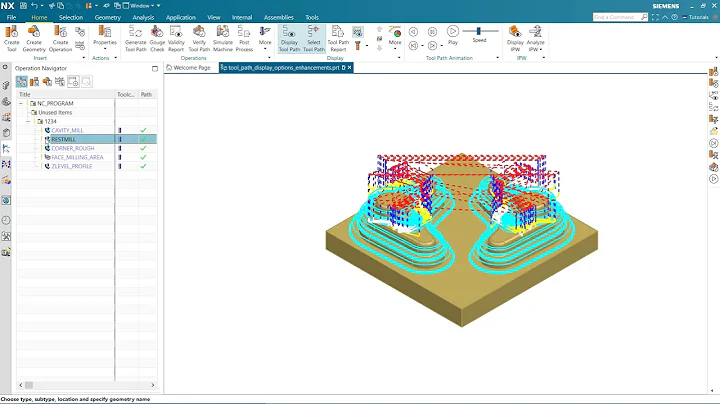This screenshot has width=720, height=404.
Task: Switch to Program Order View icon
Action: click(22, 82)
